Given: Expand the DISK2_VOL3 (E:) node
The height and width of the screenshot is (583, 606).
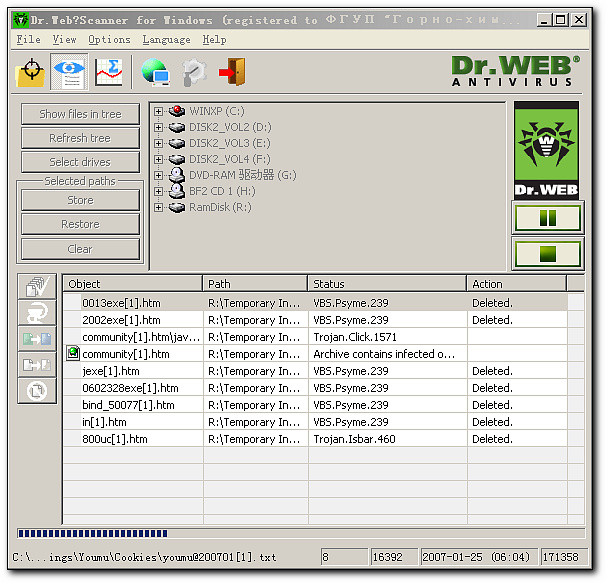Looking at the screenshot, I should coord(158,143).
